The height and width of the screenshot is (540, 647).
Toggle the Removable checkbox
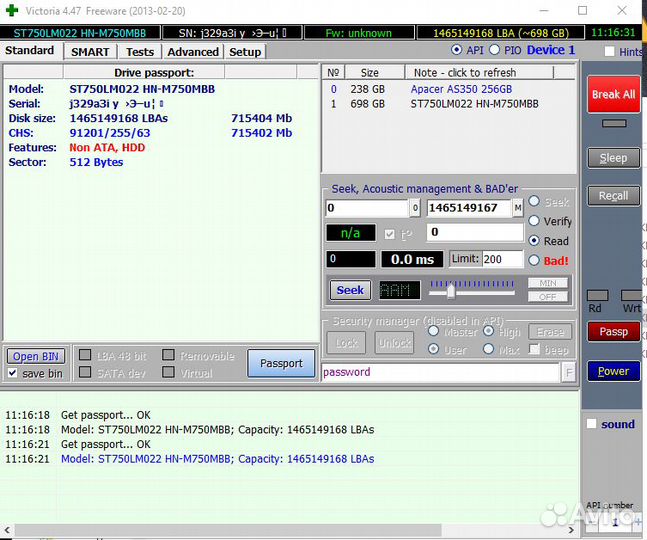tap(168, 355)
